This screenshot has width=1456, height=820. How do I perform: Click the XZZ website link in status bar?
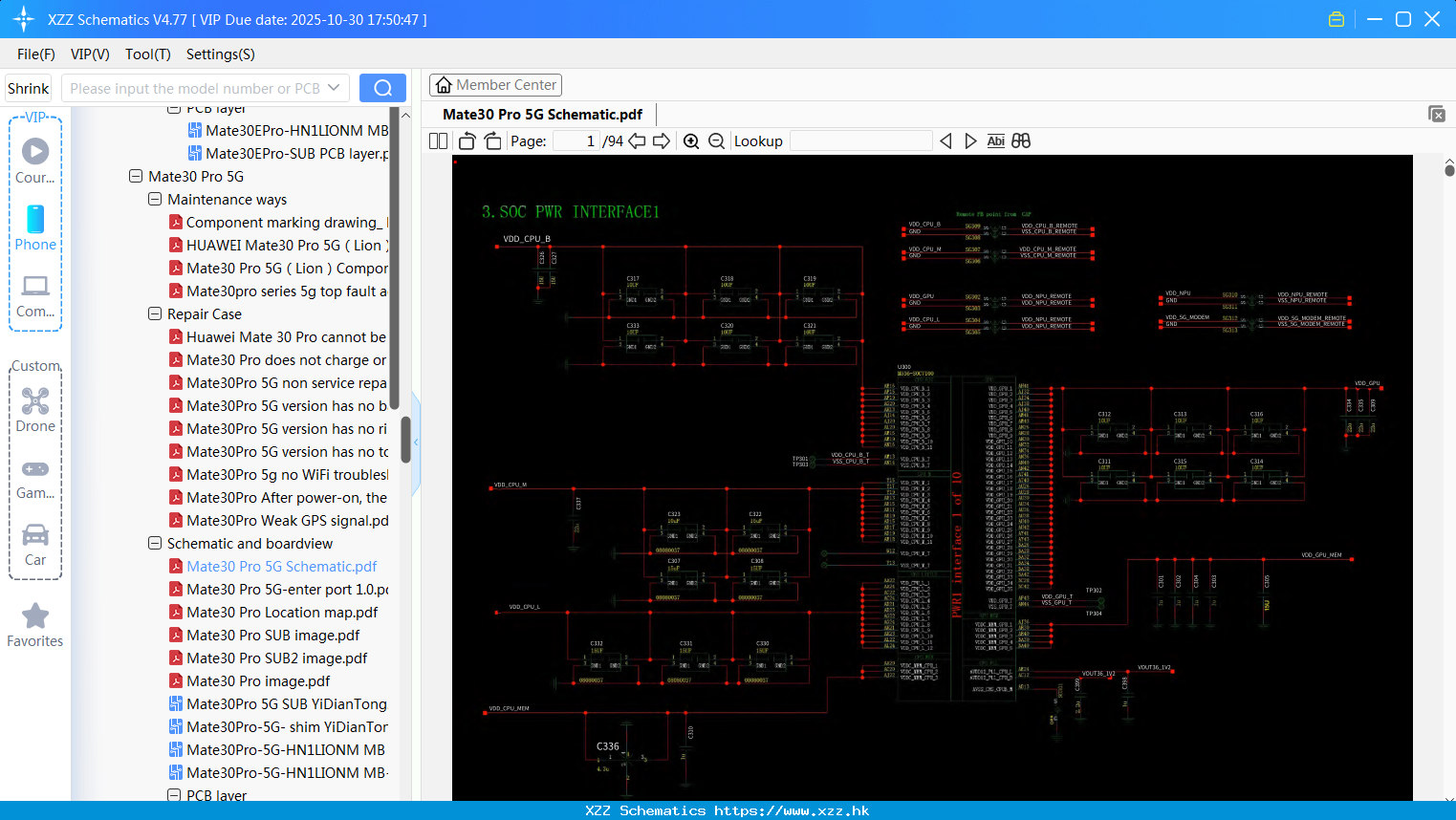pos(792,810)
